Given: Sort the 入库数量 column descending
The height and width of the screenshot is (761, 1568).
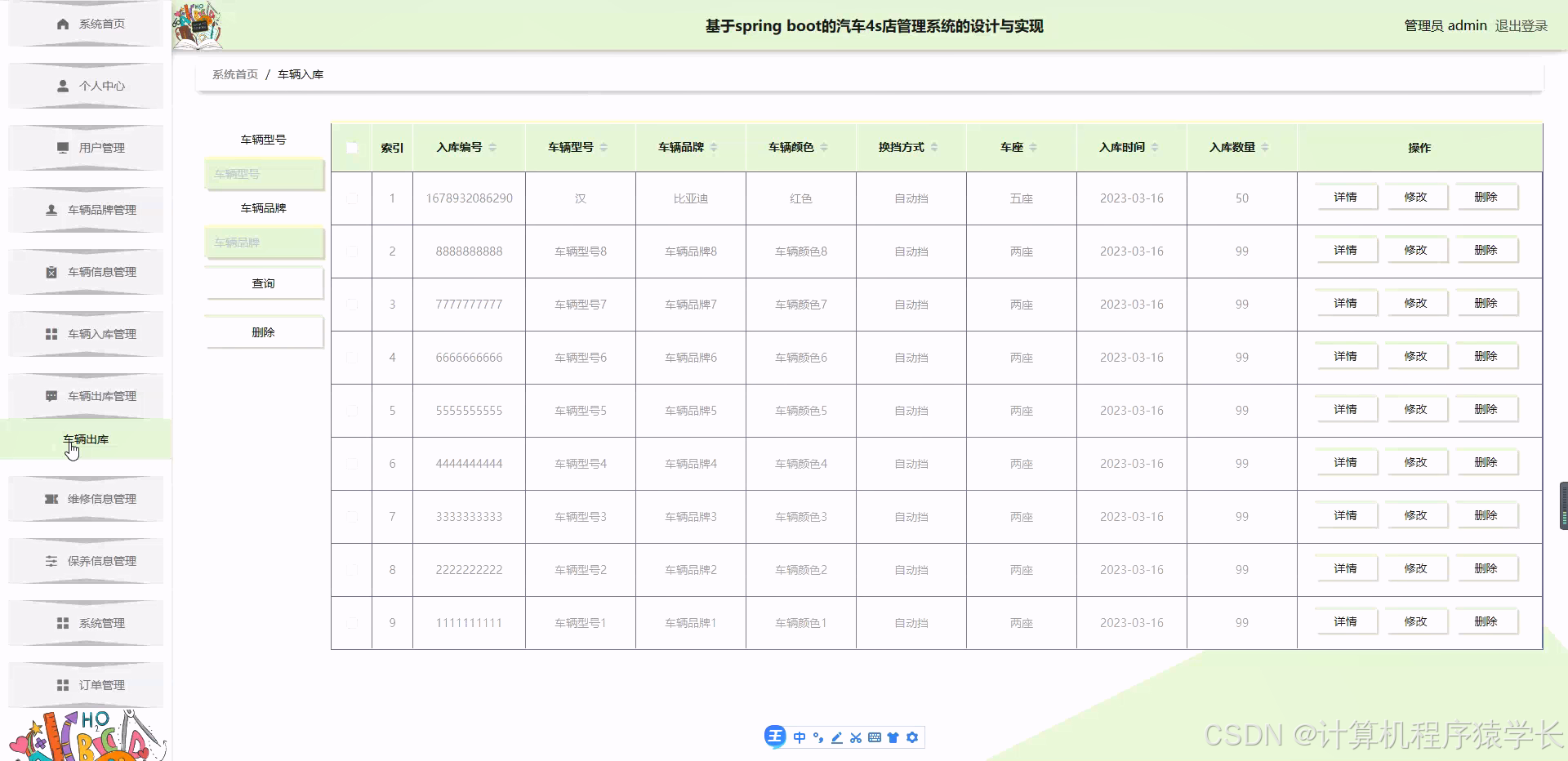Looking at the screenshot, I should tap(1264, 151).
